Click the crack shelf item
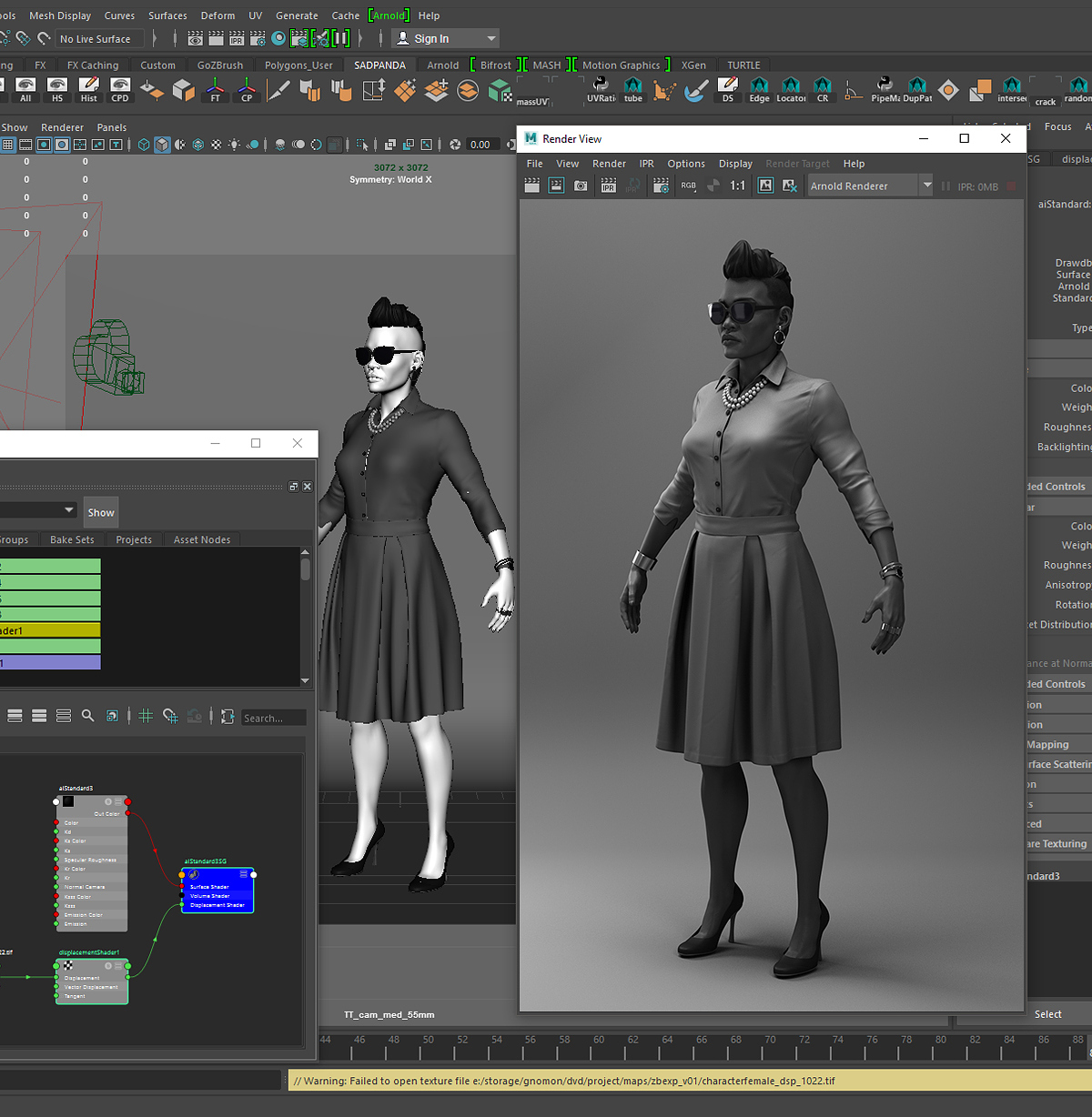Screen dimensions: 1092x1117 (x=1046, y=92)
